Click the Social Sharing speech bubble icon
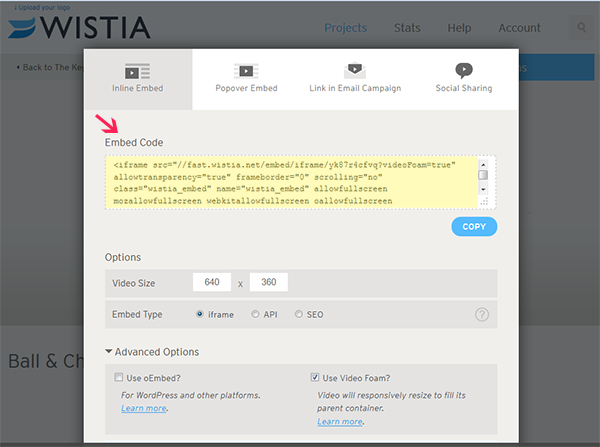This screenshot has height=447, width=600. click(464, 70)
